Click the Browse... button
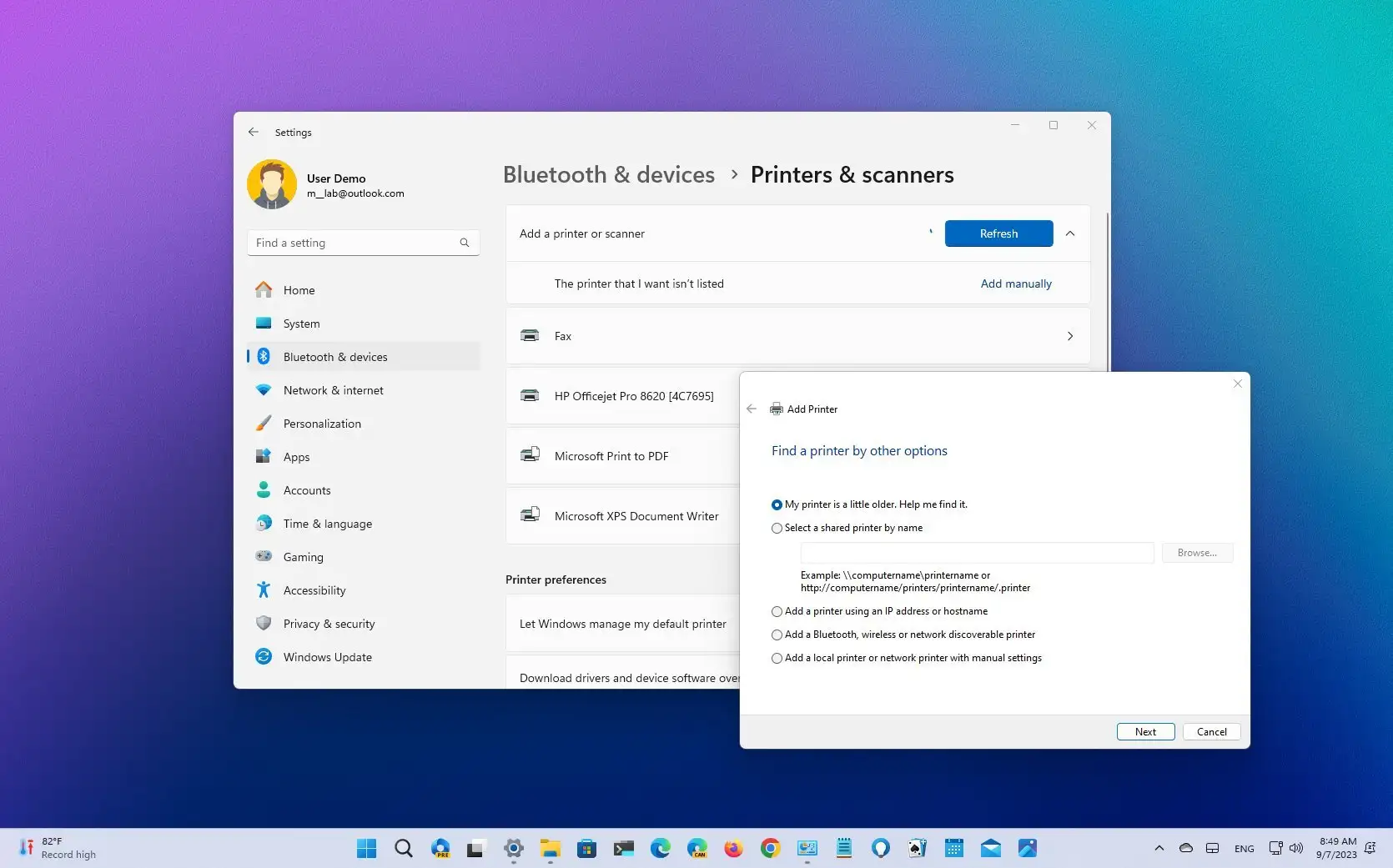 pos(1197,553)
